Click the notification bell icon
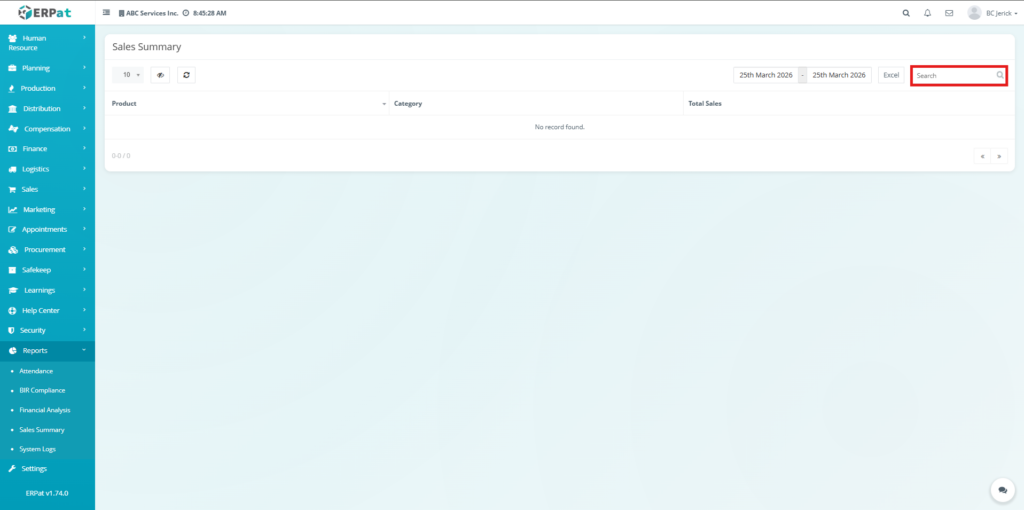 point(927,13)
